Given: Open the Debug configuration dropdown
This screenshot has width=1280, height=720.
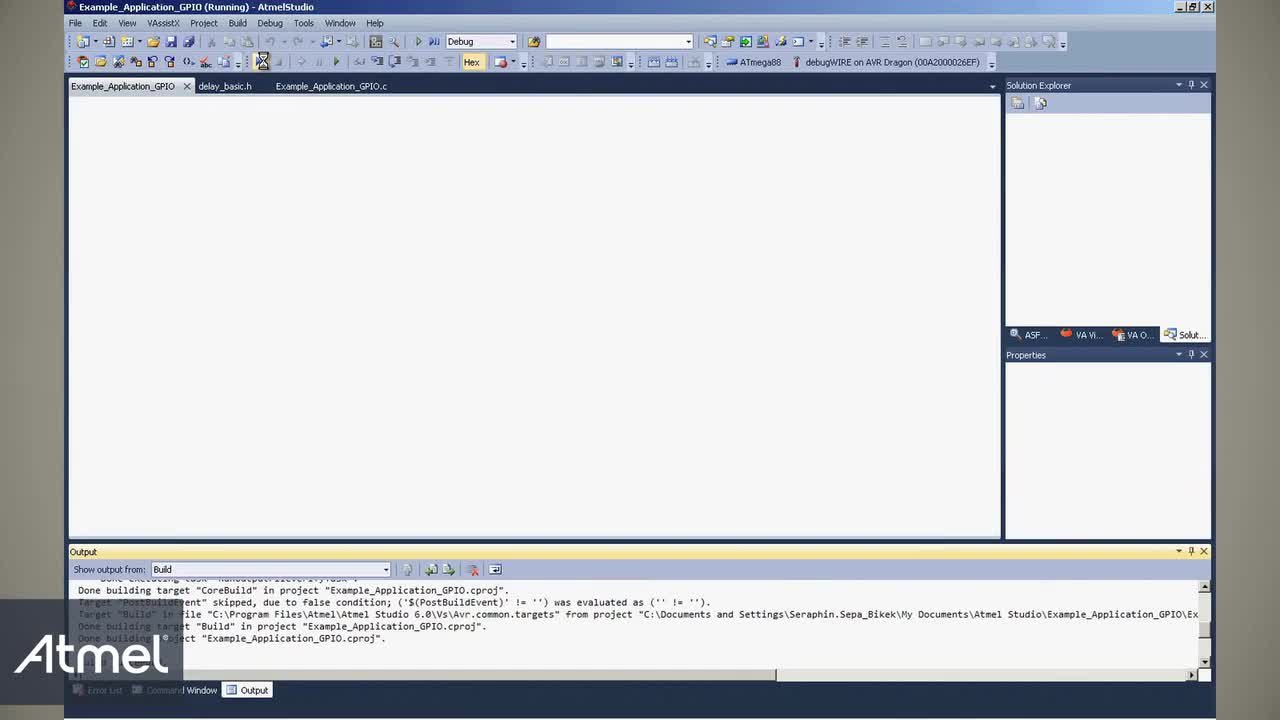Looking at the screenshot, I should [512, 42].
